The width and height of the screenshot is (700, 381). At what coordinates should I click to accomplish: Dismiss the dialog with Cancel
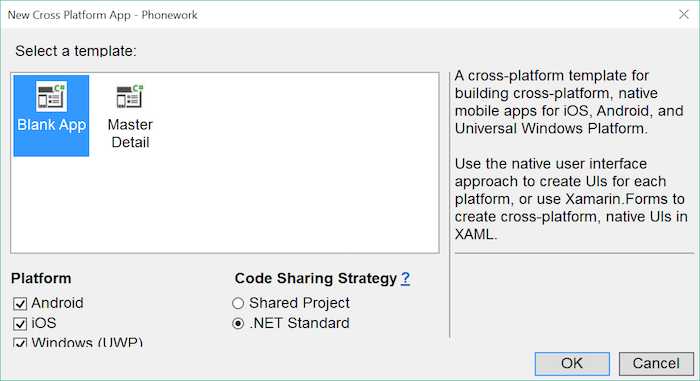point(656,364)
